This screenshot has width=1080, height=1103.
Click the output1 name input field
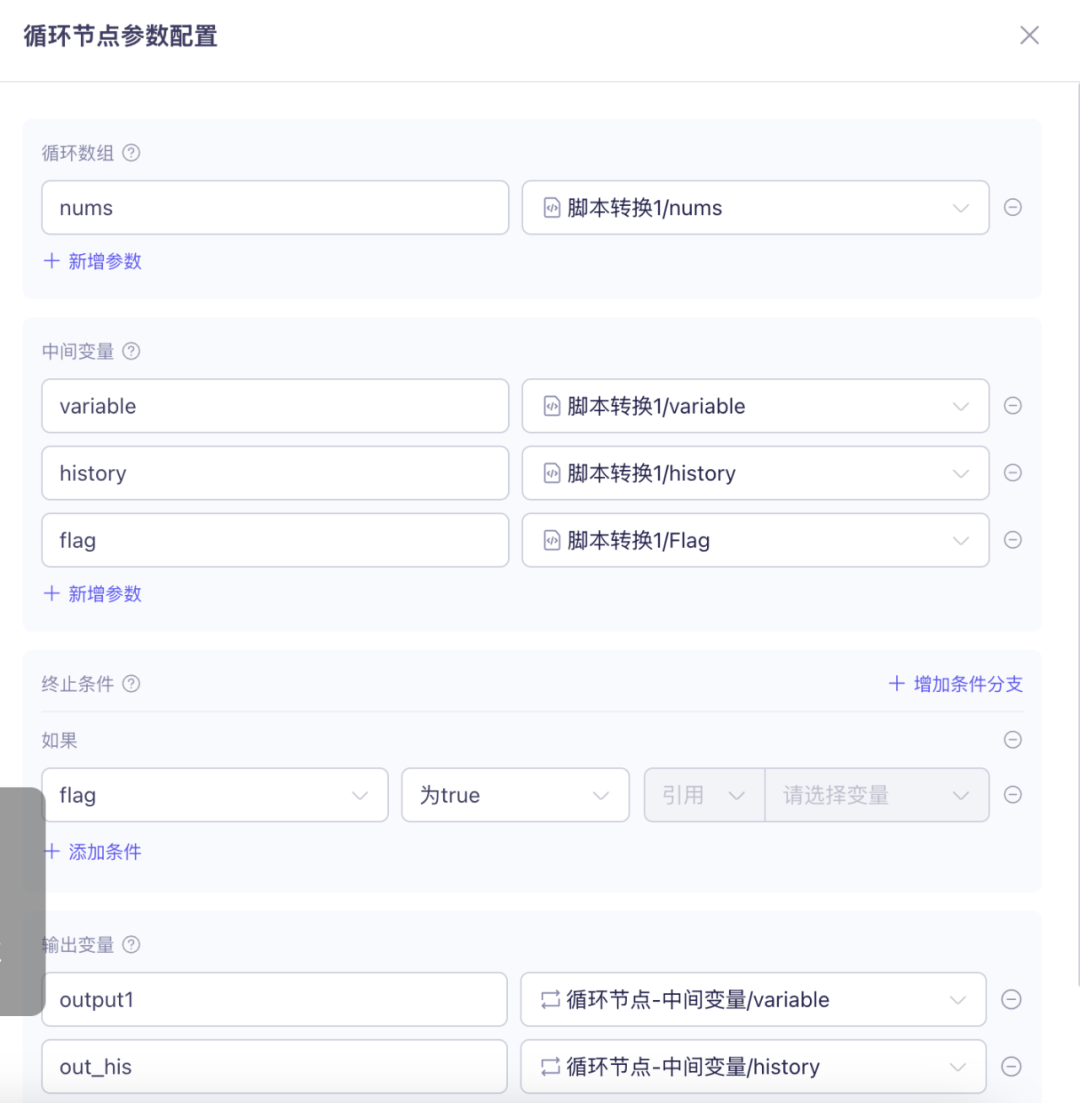[x=274, y=999]
